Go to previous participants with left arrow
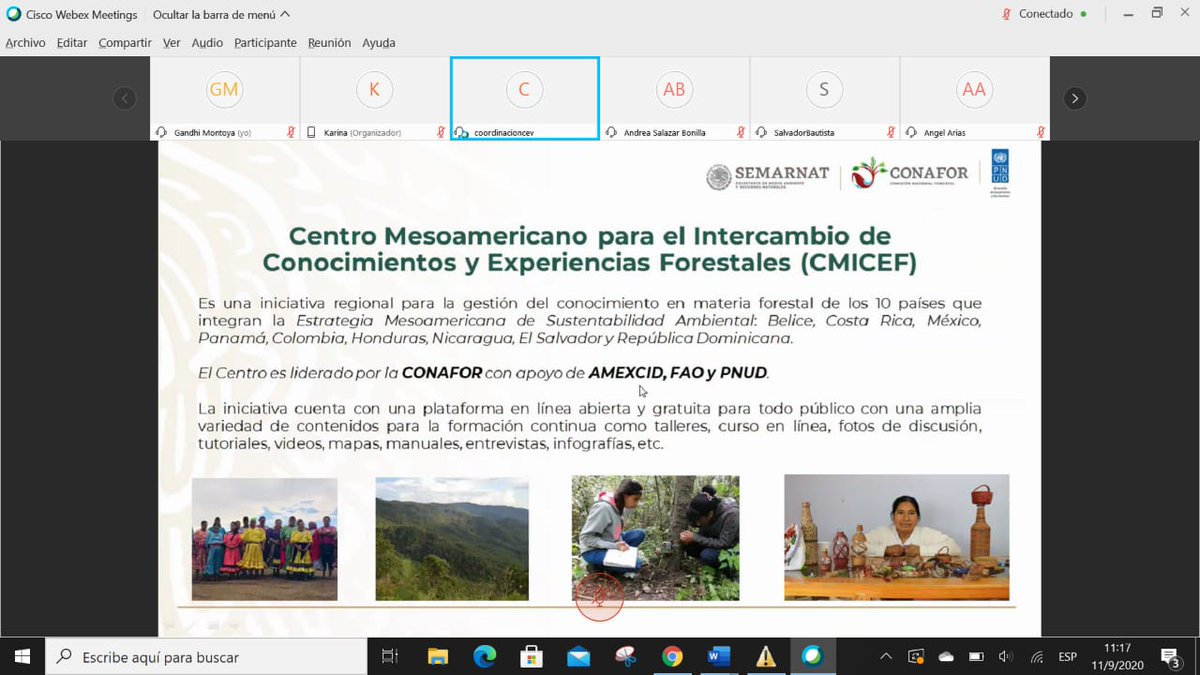The height and width of the screenshot is (675, 1200). pyautogui.click(x=124, y=98)
